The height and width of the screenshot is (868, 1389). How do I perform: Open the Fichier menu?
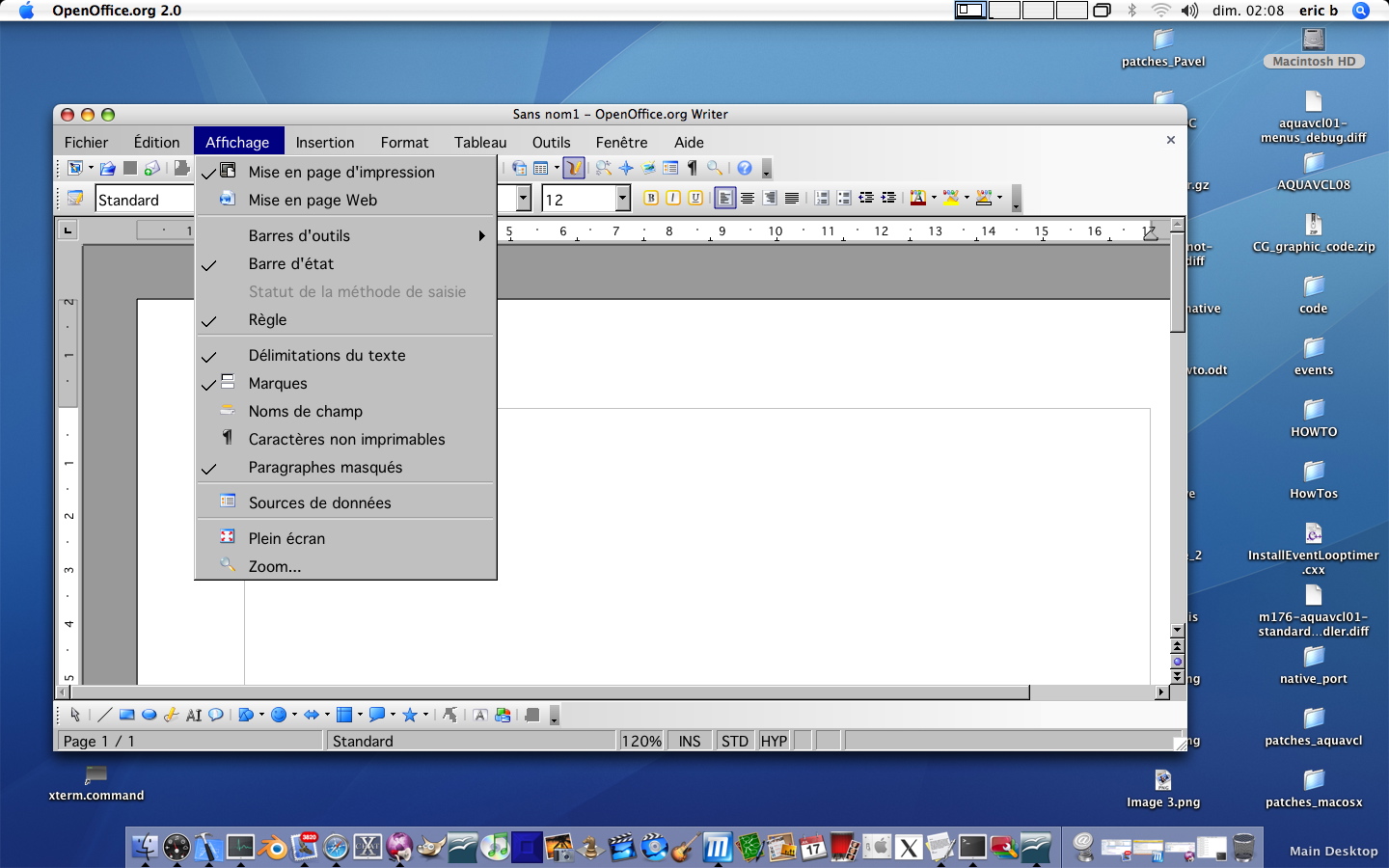point(87,142)
